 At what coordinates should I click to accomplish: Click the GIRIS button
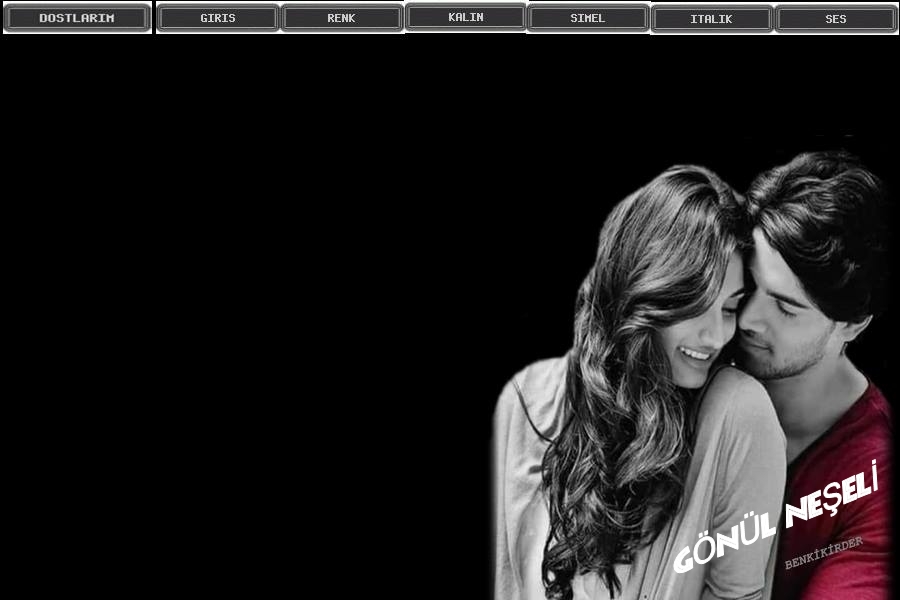click(x=218, y=18)
